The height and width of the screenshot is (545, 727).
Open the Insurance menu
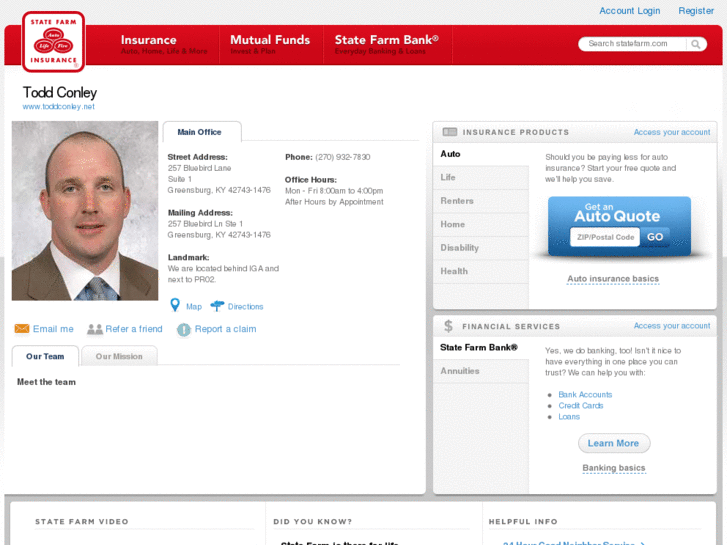[x=164, y=45]
